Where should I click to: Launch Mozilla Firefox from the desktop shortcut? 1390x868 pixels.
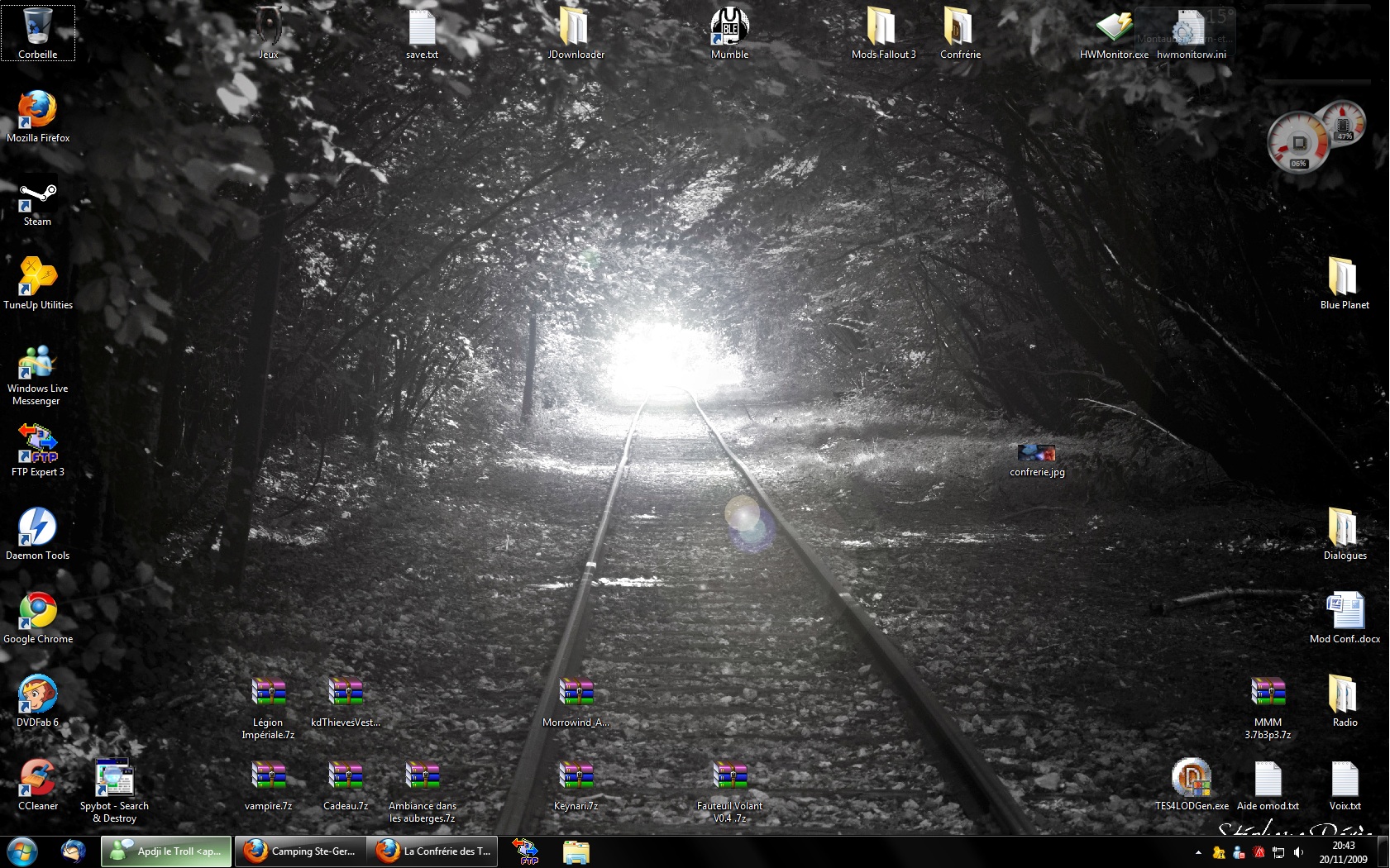pos(37,117)
